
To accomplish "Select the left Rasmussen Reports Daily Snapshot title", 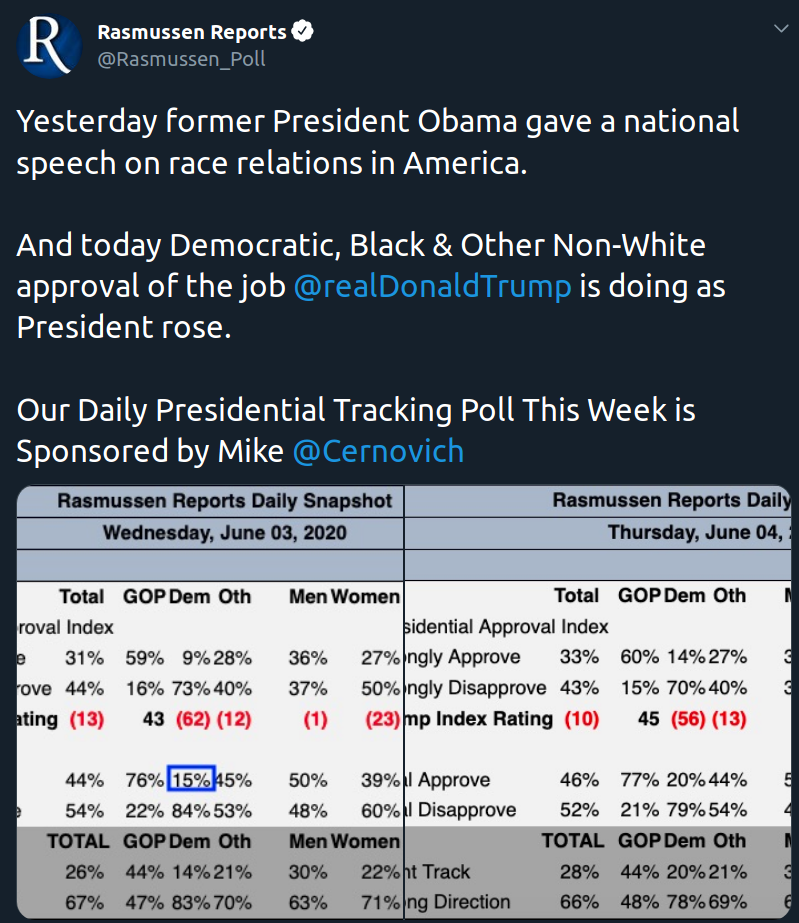I will tap(224, 500).
